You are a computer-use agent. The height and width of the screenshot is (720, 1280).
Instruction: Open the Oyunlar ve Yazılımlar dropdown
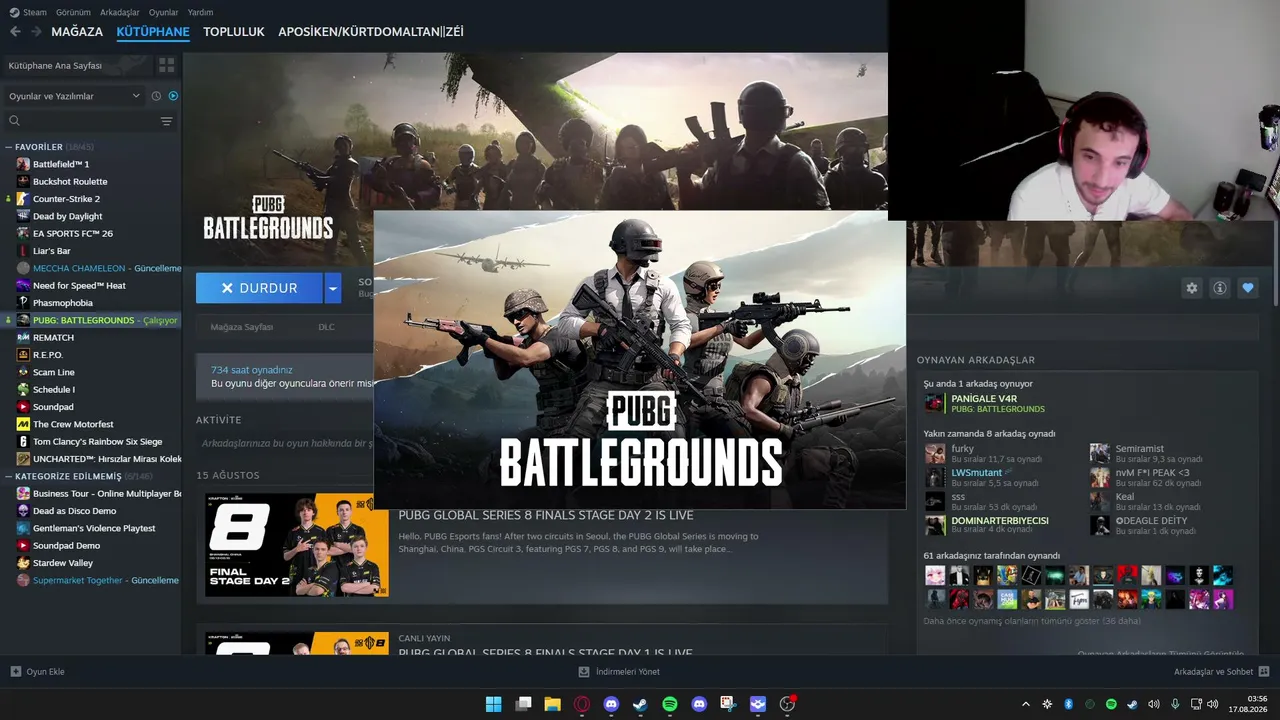74,96
